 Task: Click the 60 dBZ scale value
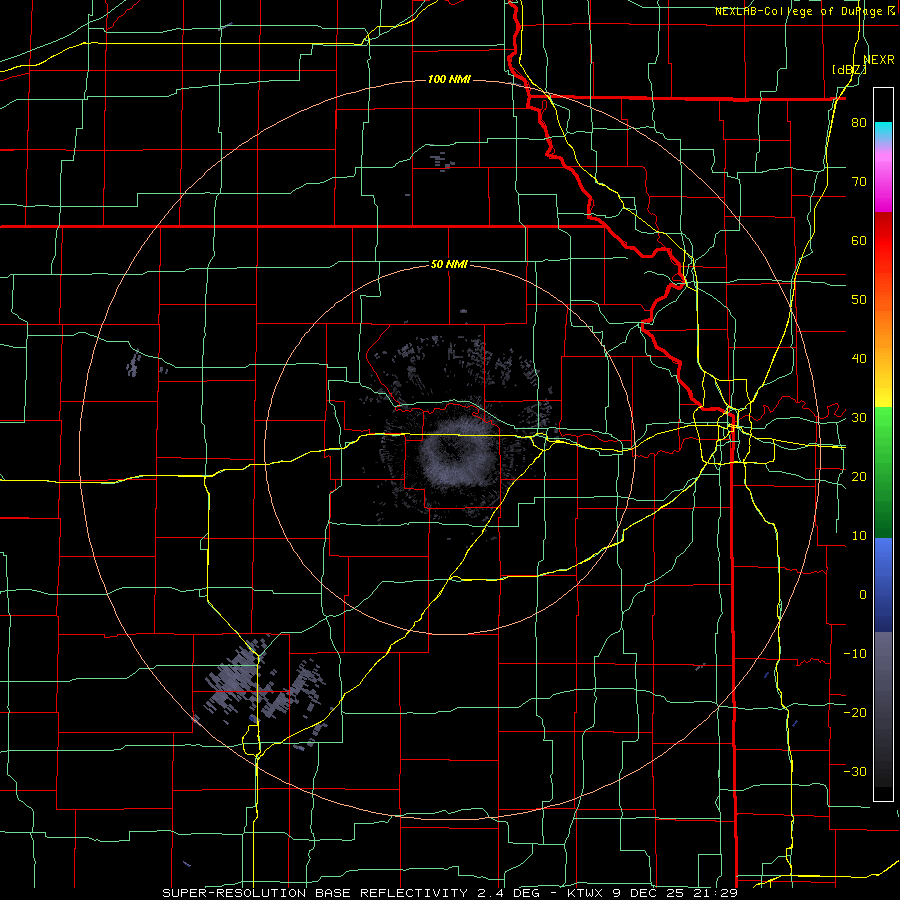pyautogui.click(x=859, y=241)
